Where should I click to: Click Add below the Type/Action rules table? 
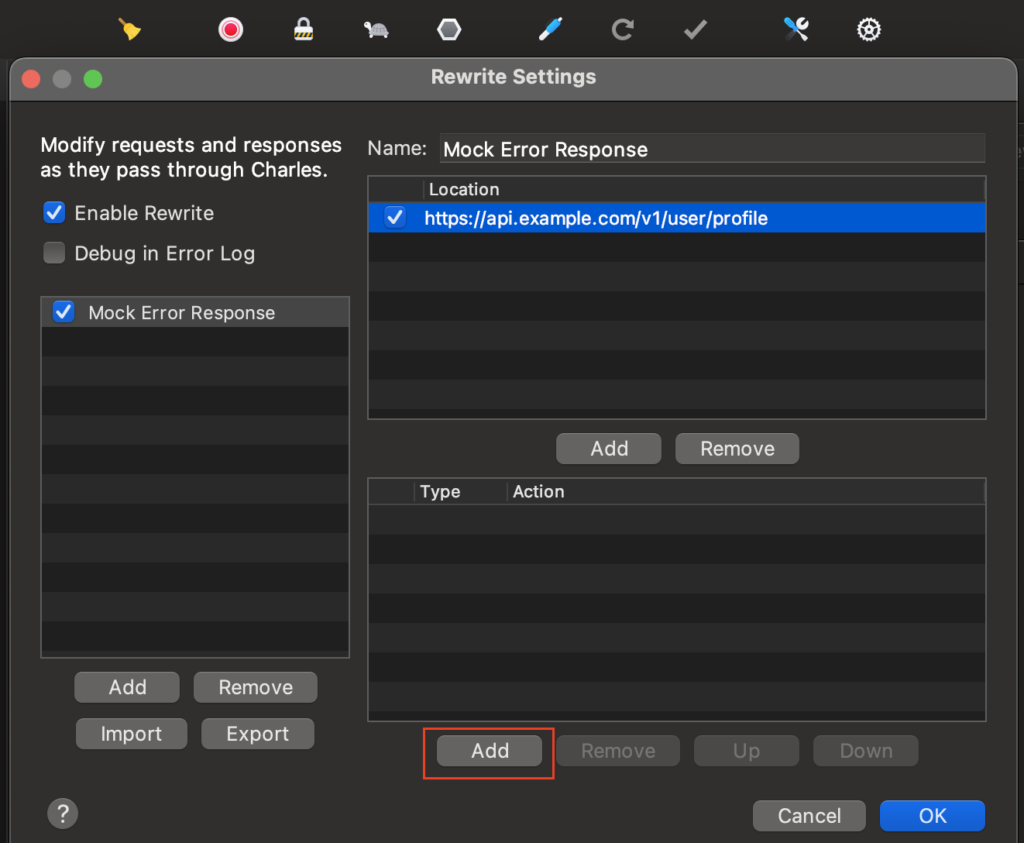tap(490, 751)
